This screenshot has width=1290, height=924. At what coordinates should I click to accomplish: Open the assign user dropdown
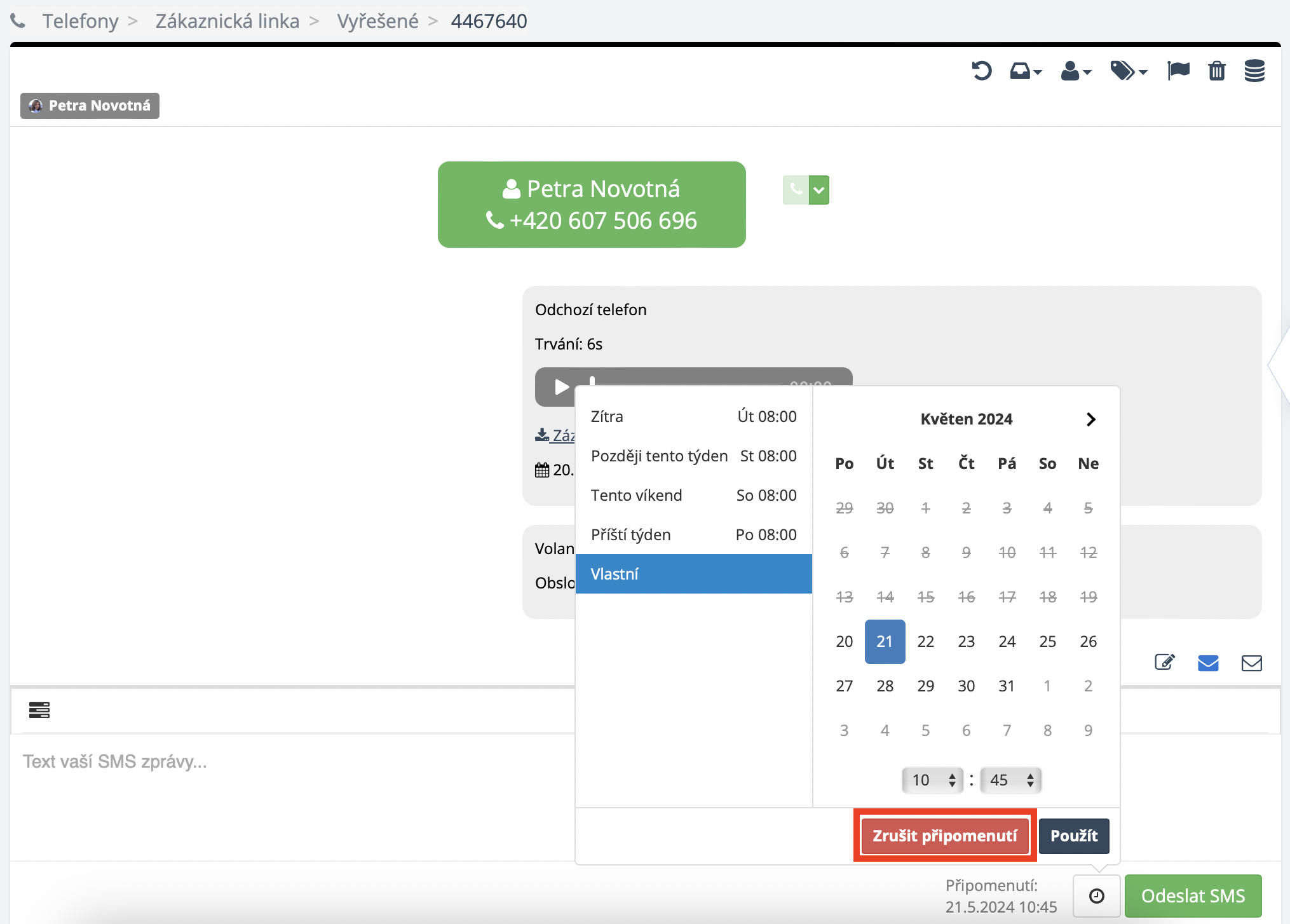(1075, 71)
